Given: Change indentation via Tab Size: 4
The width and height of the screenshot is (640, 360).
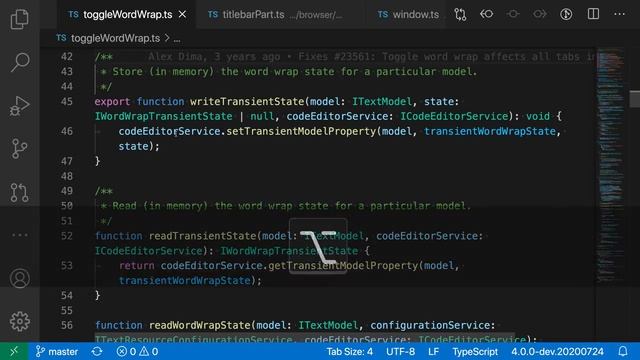Looking at the screenshot, I should click(x=349, y=351).
